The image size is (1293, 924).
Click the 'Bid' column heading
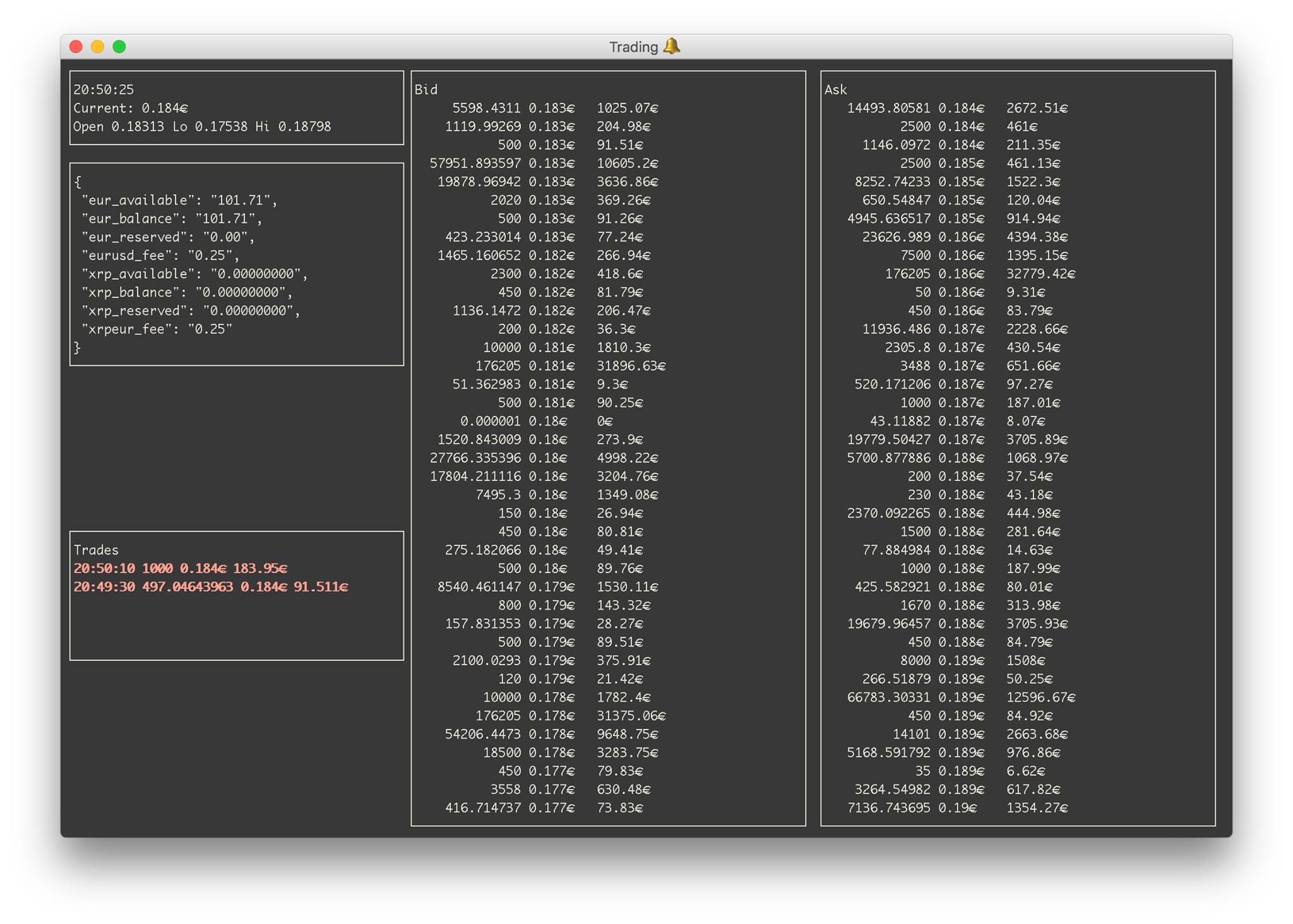click(426, 90)
